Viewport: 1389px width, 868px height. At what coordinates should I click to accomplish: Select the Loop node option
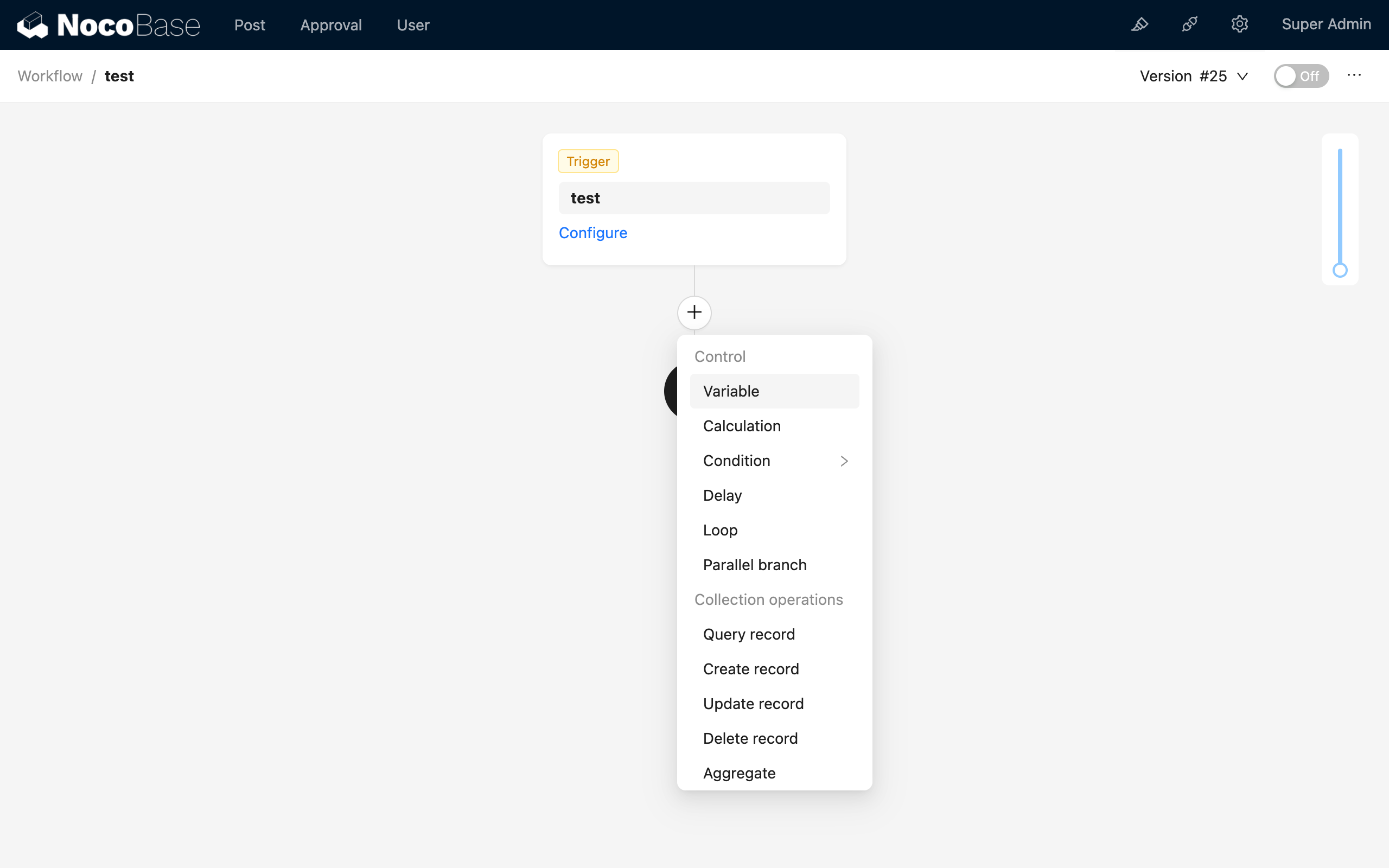point(721,531)
